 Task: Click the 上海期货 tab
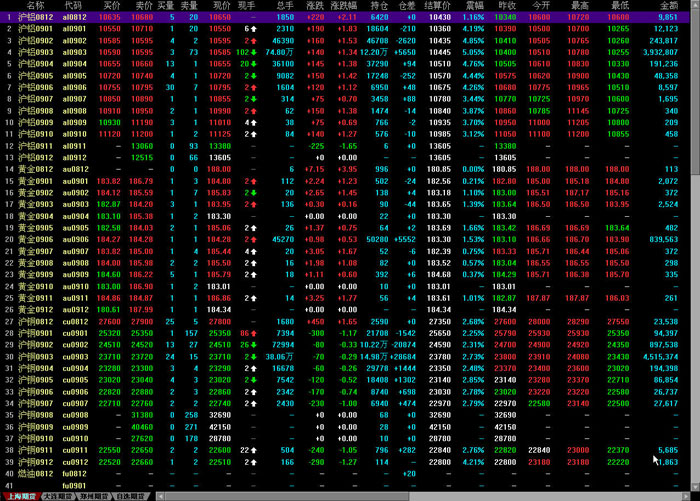tap(20, 495)
